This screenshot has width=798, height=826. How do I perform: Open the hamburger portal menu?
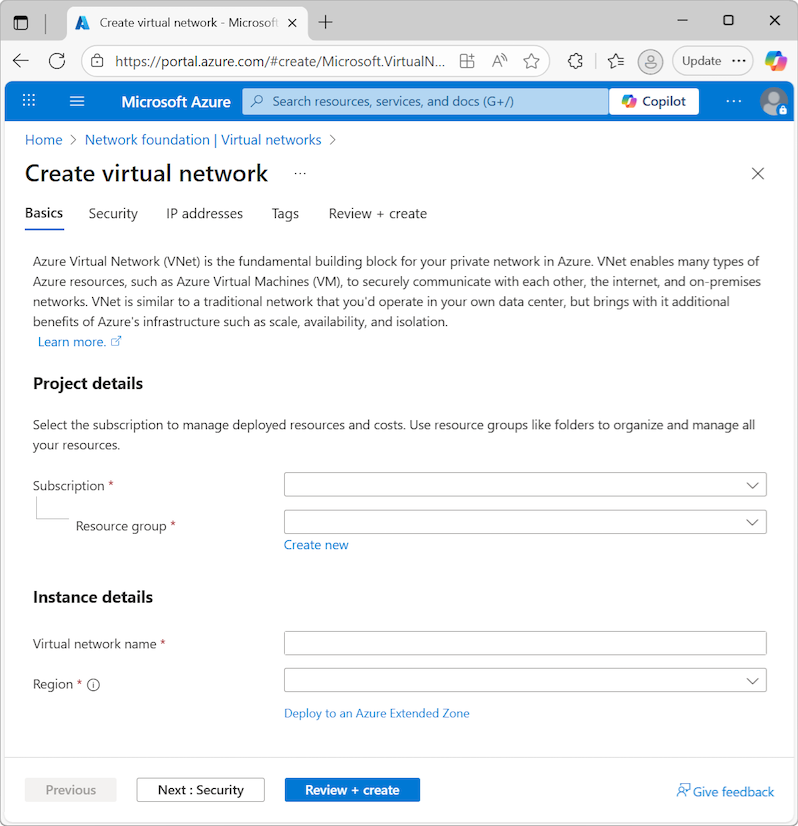(x=77, y=101)
